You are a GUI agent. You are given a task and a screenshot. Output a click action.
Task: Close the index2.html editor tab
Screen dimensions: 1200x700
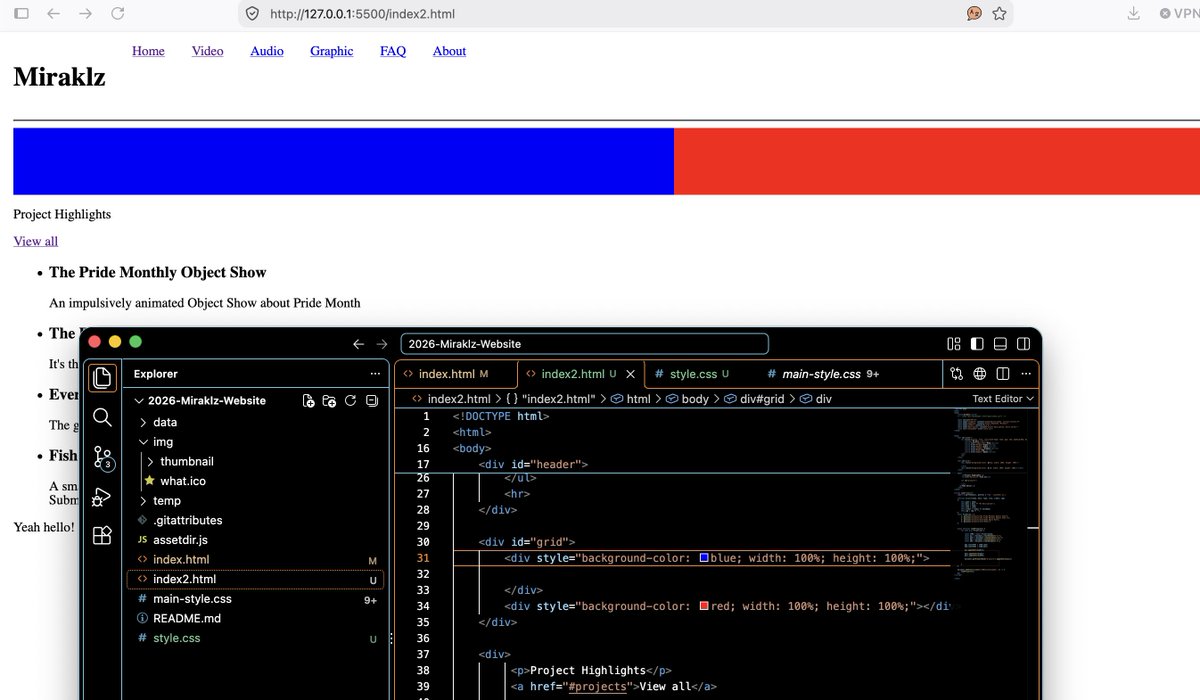(630, 374)
